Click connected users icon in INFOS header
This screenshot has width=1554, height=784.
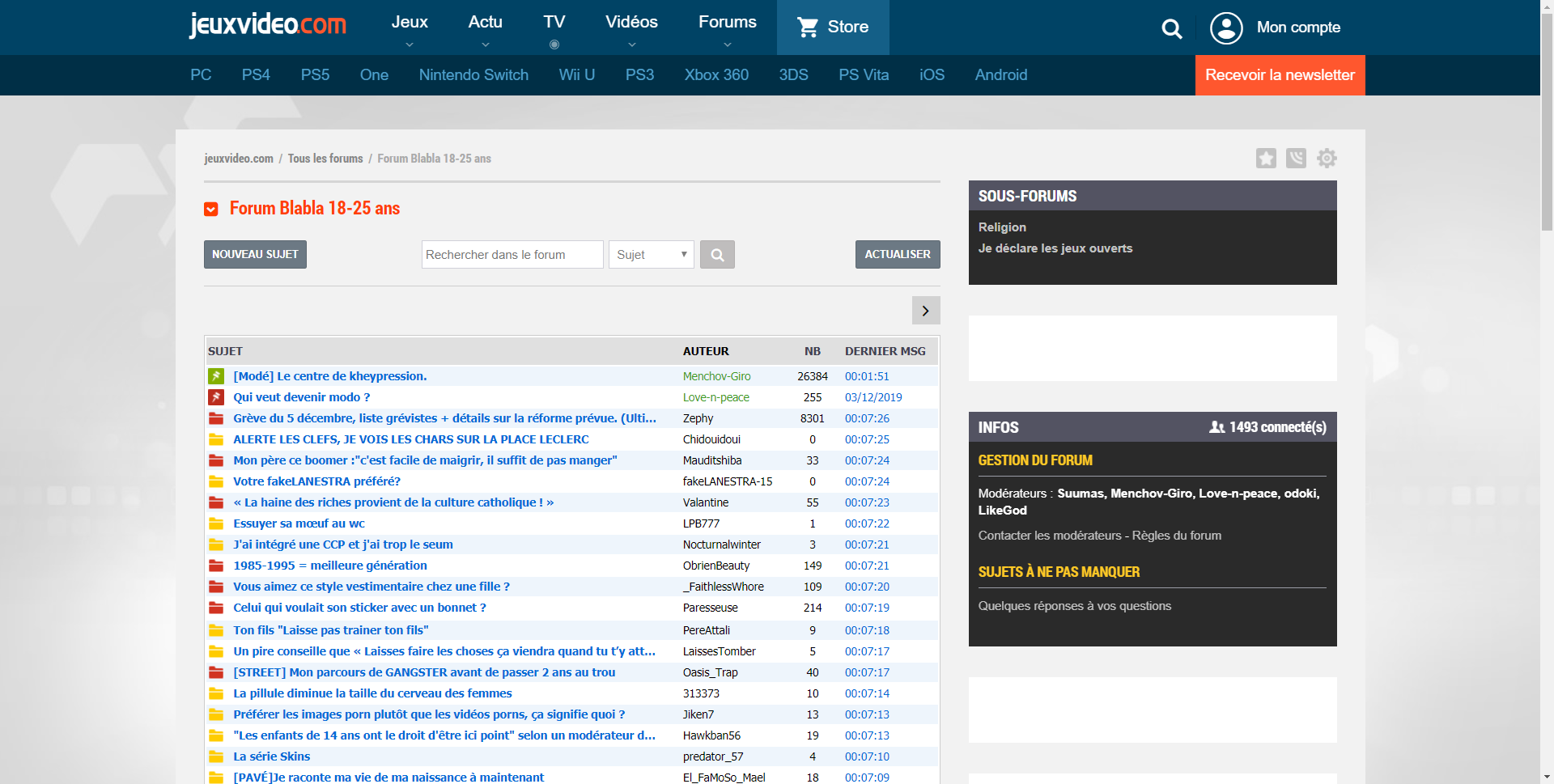(1216, 427)
